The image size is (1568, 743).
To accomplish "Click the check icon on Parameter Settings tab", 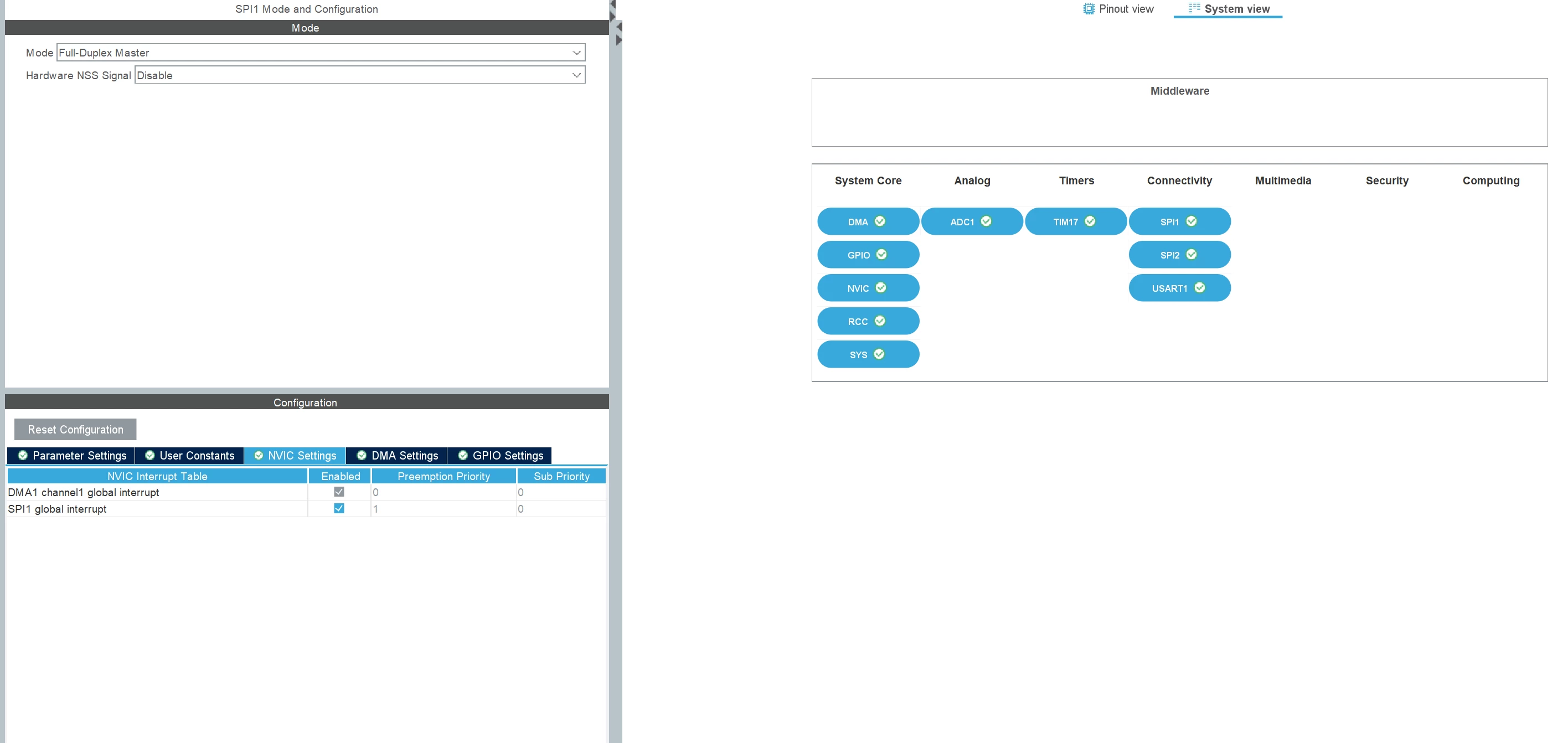I will 23,456.
